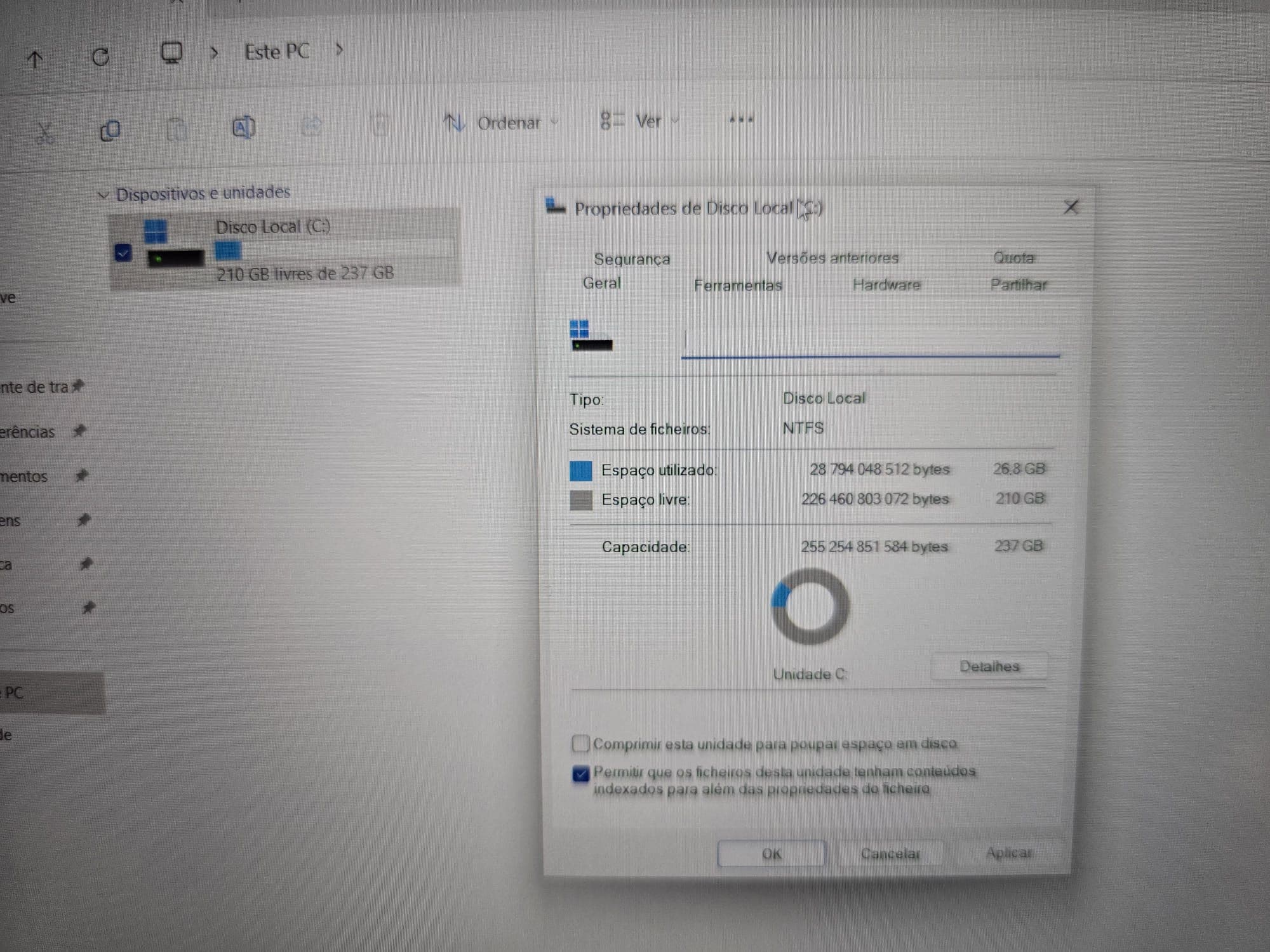The image size is (1270, 952).
Task: Click the computer monitor icon in breadcrumb
Action: point(171,53)
